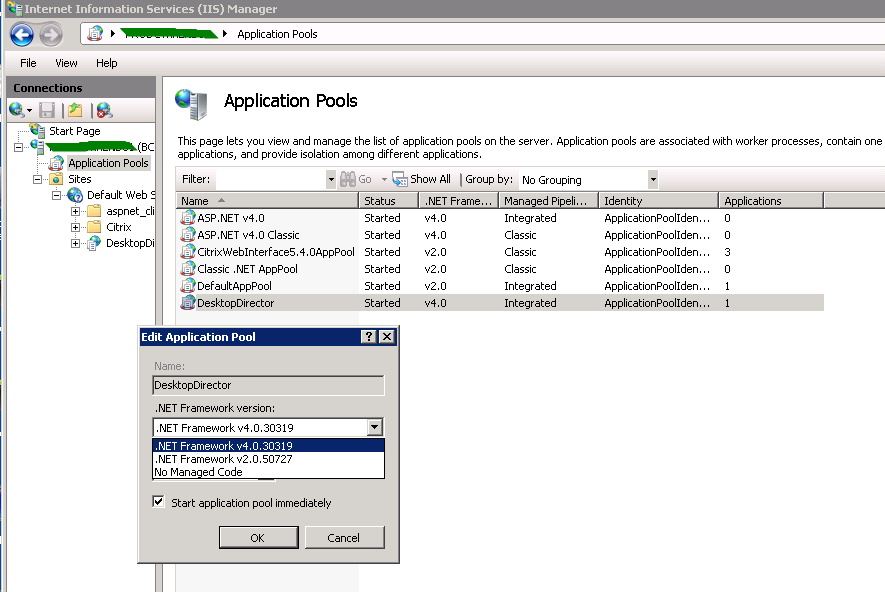Open the Create New Connection globe icon
The width and height of the screenshot is (885, 592).
point(17,110)
